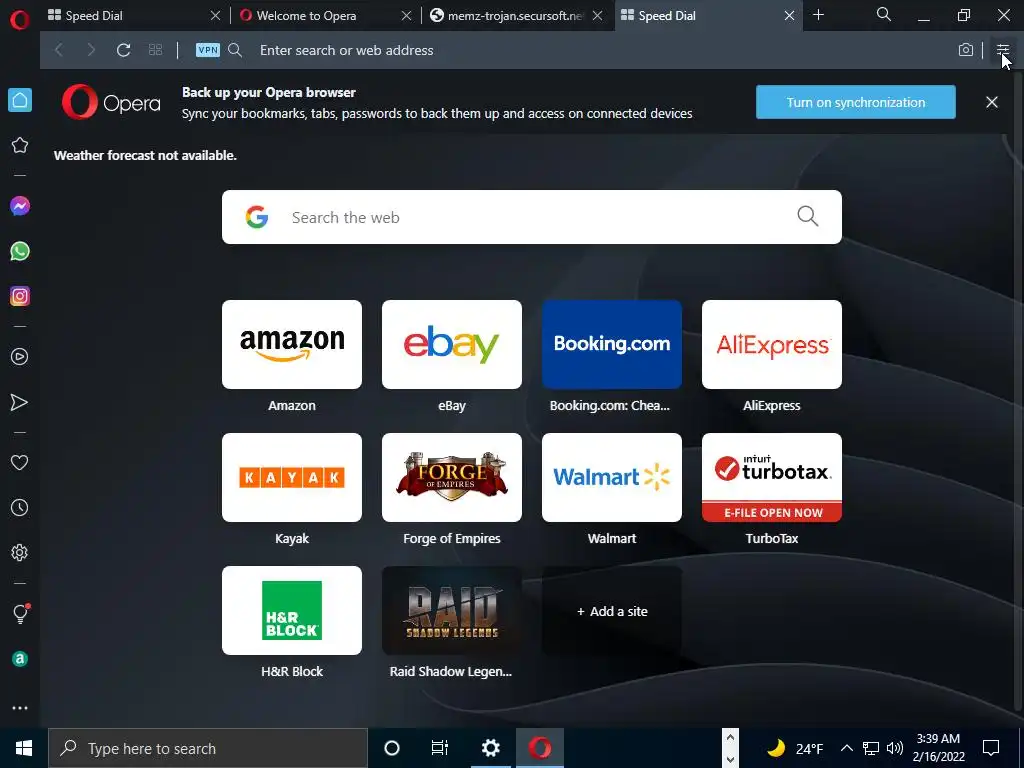Screen dimensions: 1024x768
Task: Close the Welcome to Opera tab
Action: point(406,16)
